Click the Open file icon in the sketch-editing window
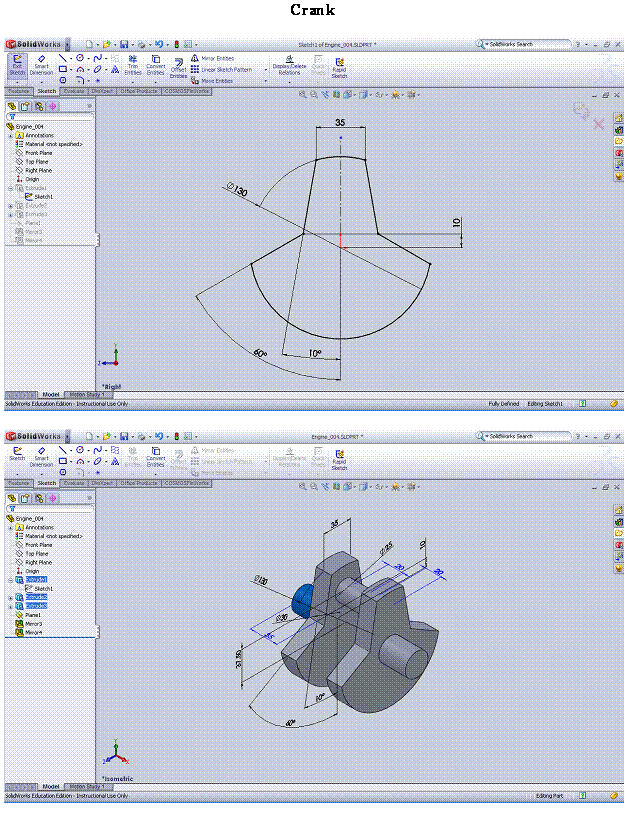 (x=106, y=44)
